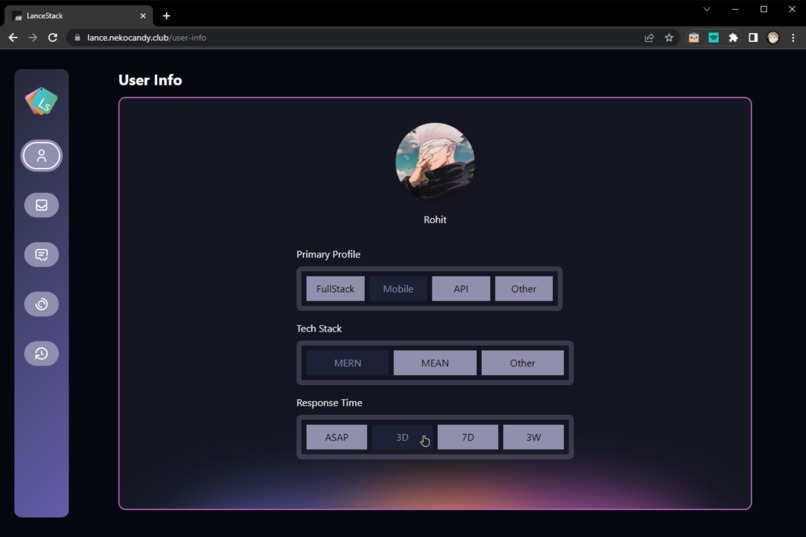The image size is (806, 537).
Task: Click the LanceStack logo in sidebar
Action: 42,101
